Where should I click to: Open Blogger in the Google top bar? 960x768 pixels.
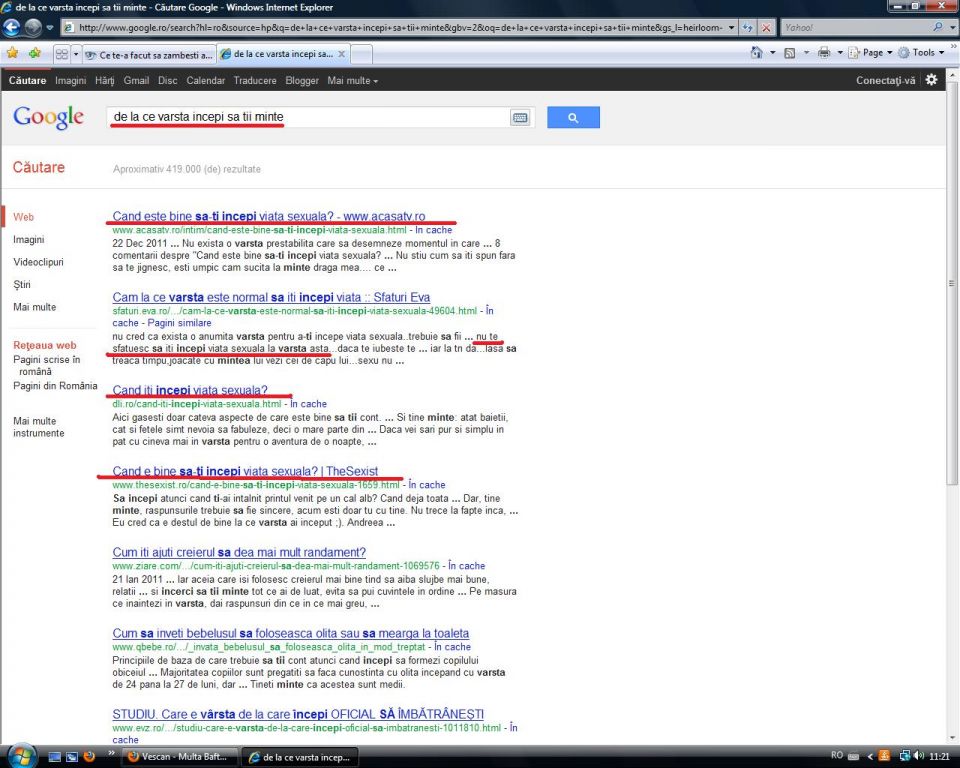coord(302,80)
